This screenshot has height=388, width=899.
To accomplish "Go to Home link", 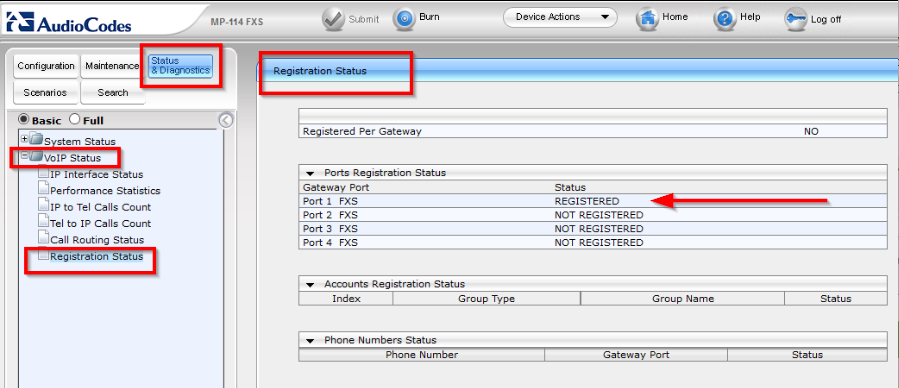I will point(675,17).
